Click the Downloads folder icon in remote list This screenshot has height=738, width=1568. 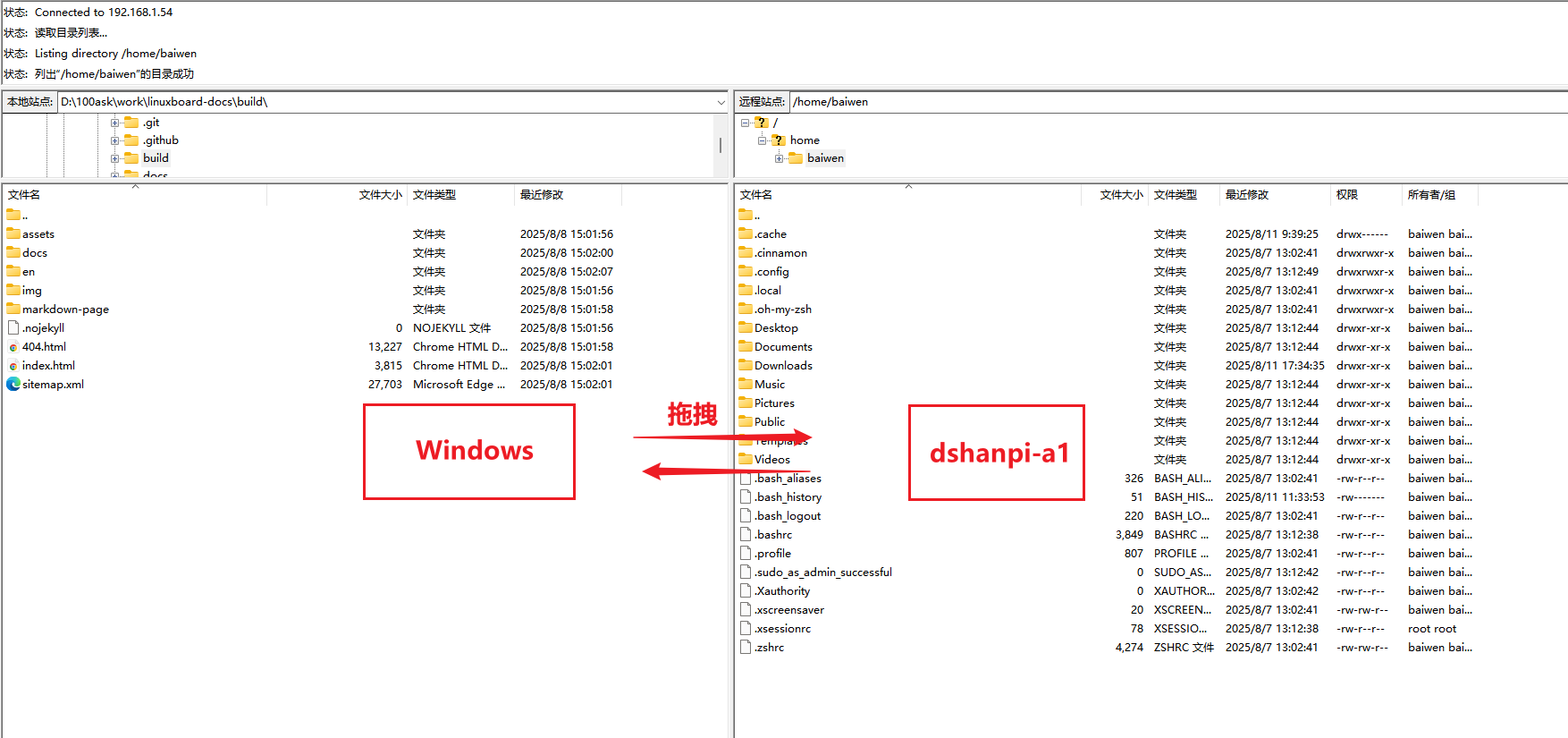746,366
